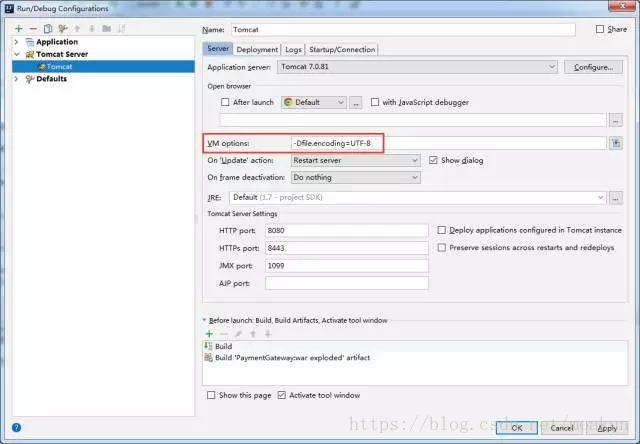Screen dimensions: 640x444
Task: Click the Cancel button
Action: pyautogui.click(x=562, y=428)
